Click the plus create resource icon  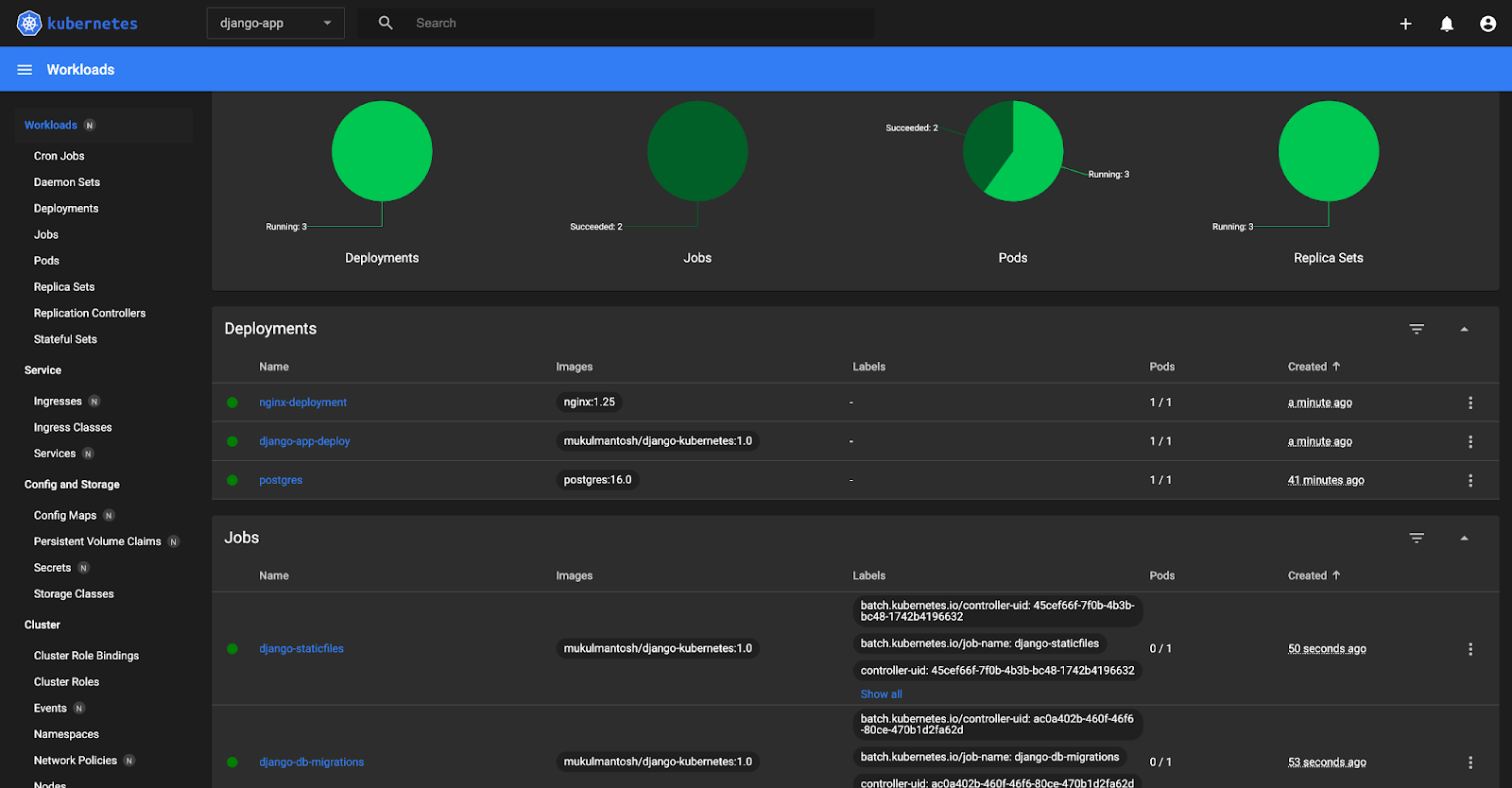[x=1405, y=24]
